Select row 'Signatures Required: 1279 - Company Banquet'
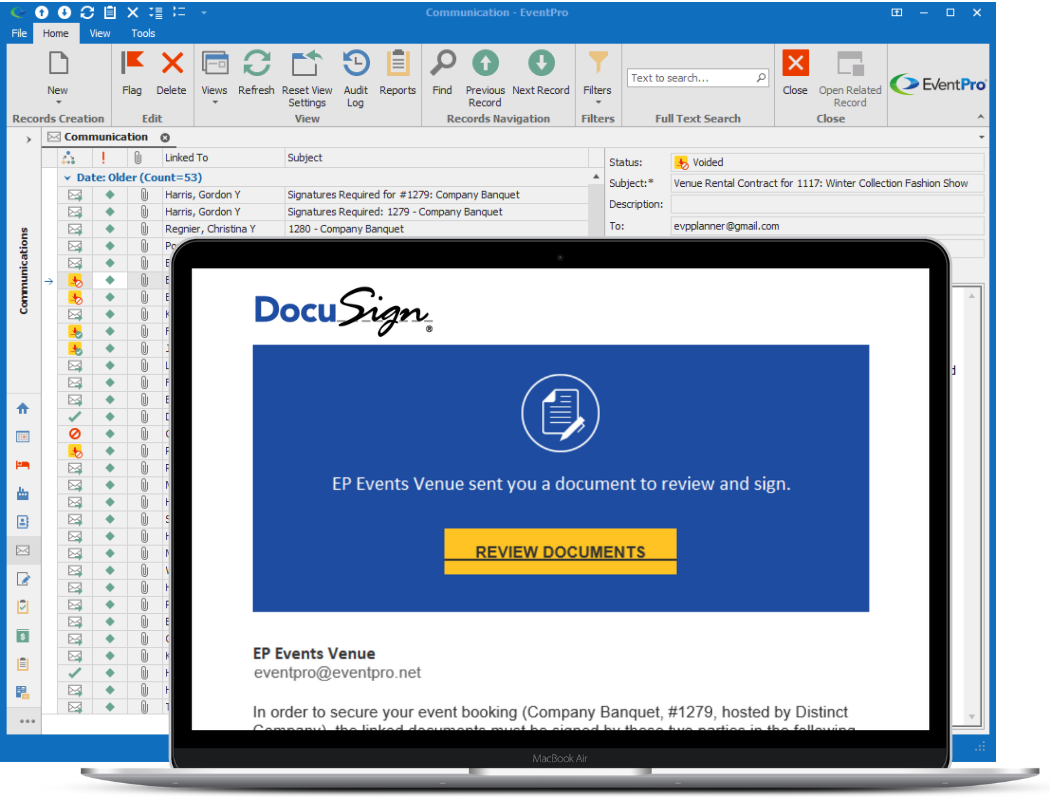The image size is (1050, 801). [x=323, y=212]
